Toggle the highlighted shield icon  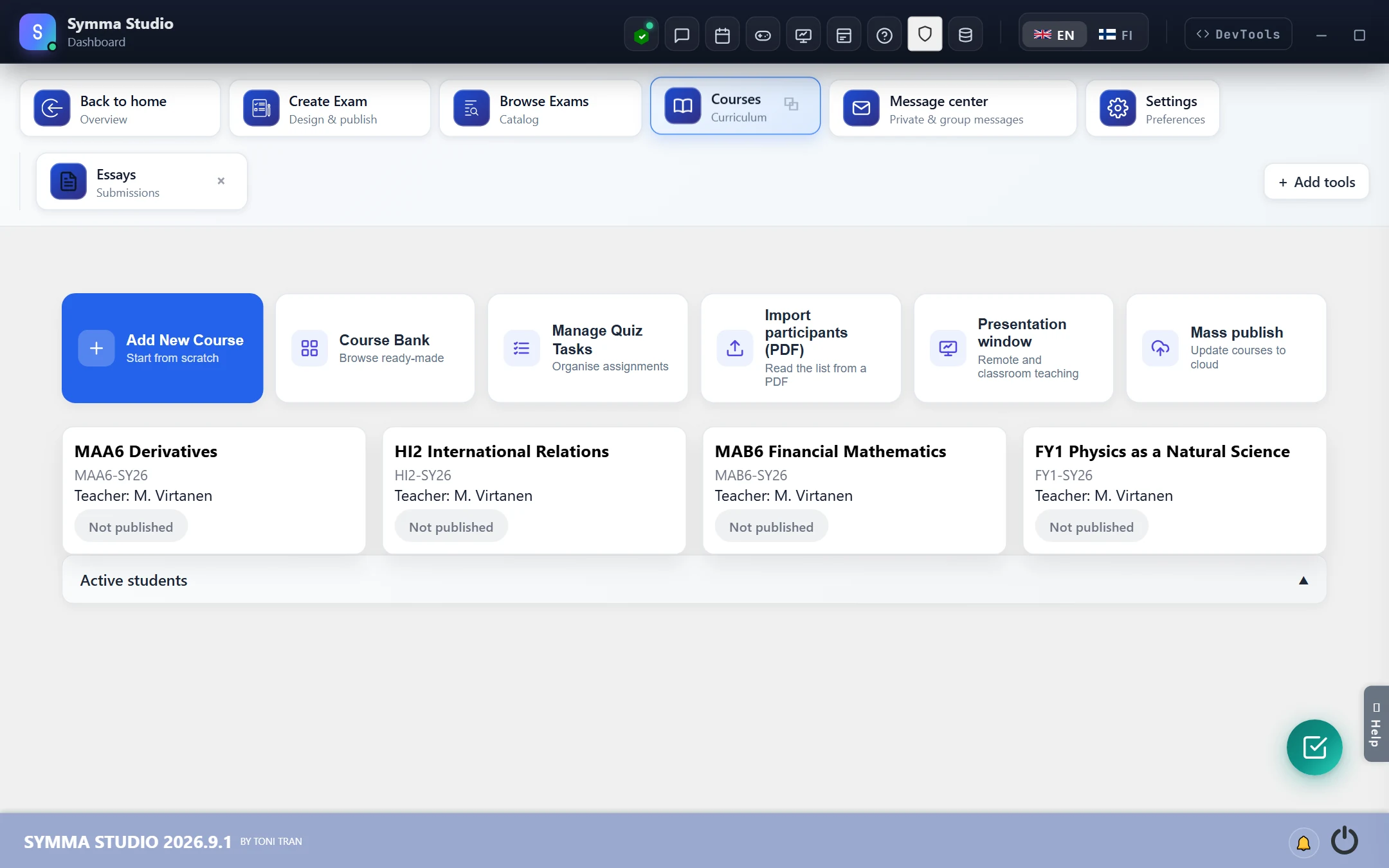click(925, 34)
